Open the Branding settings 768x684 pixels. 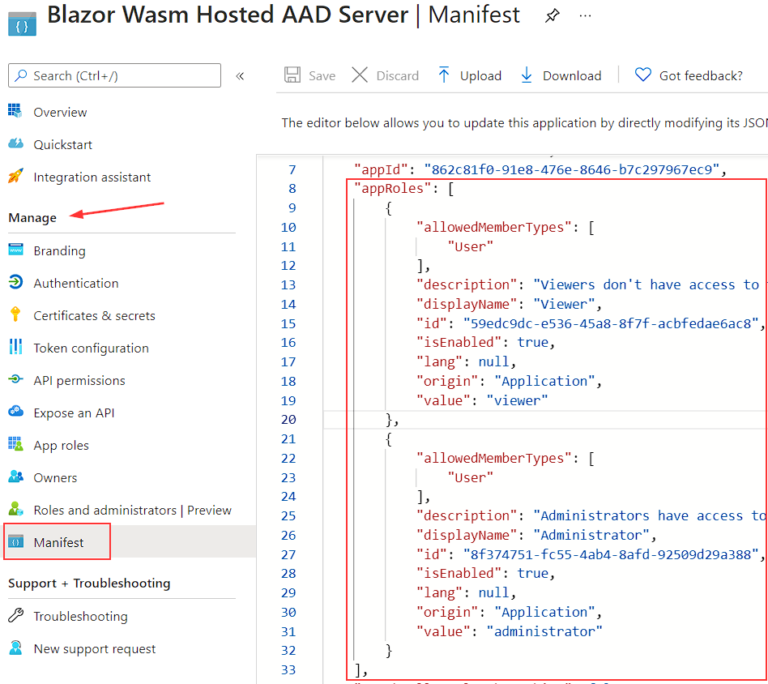click(x=59, y=251)
